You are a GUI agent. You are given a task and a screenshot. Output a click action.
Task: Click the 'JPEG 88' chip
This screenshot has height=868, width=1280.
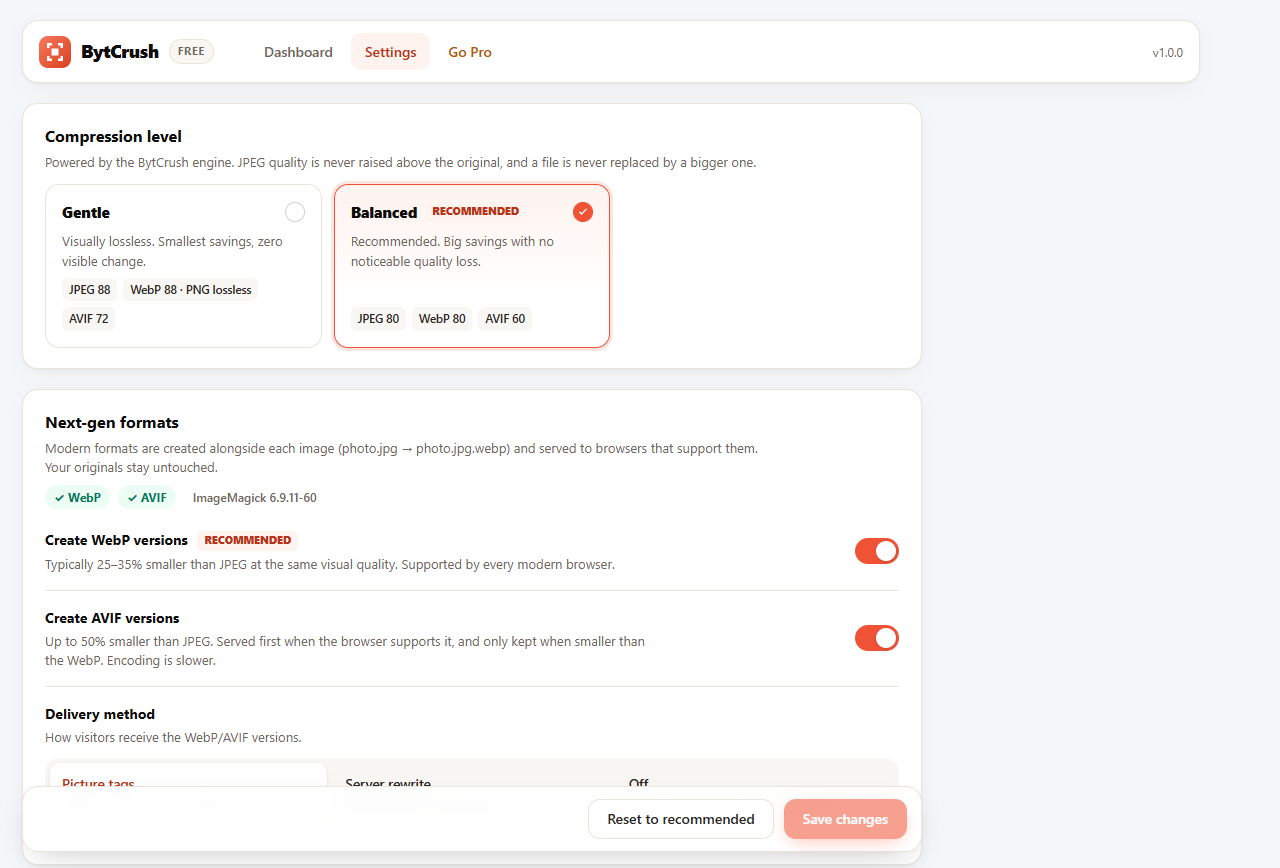90,290
